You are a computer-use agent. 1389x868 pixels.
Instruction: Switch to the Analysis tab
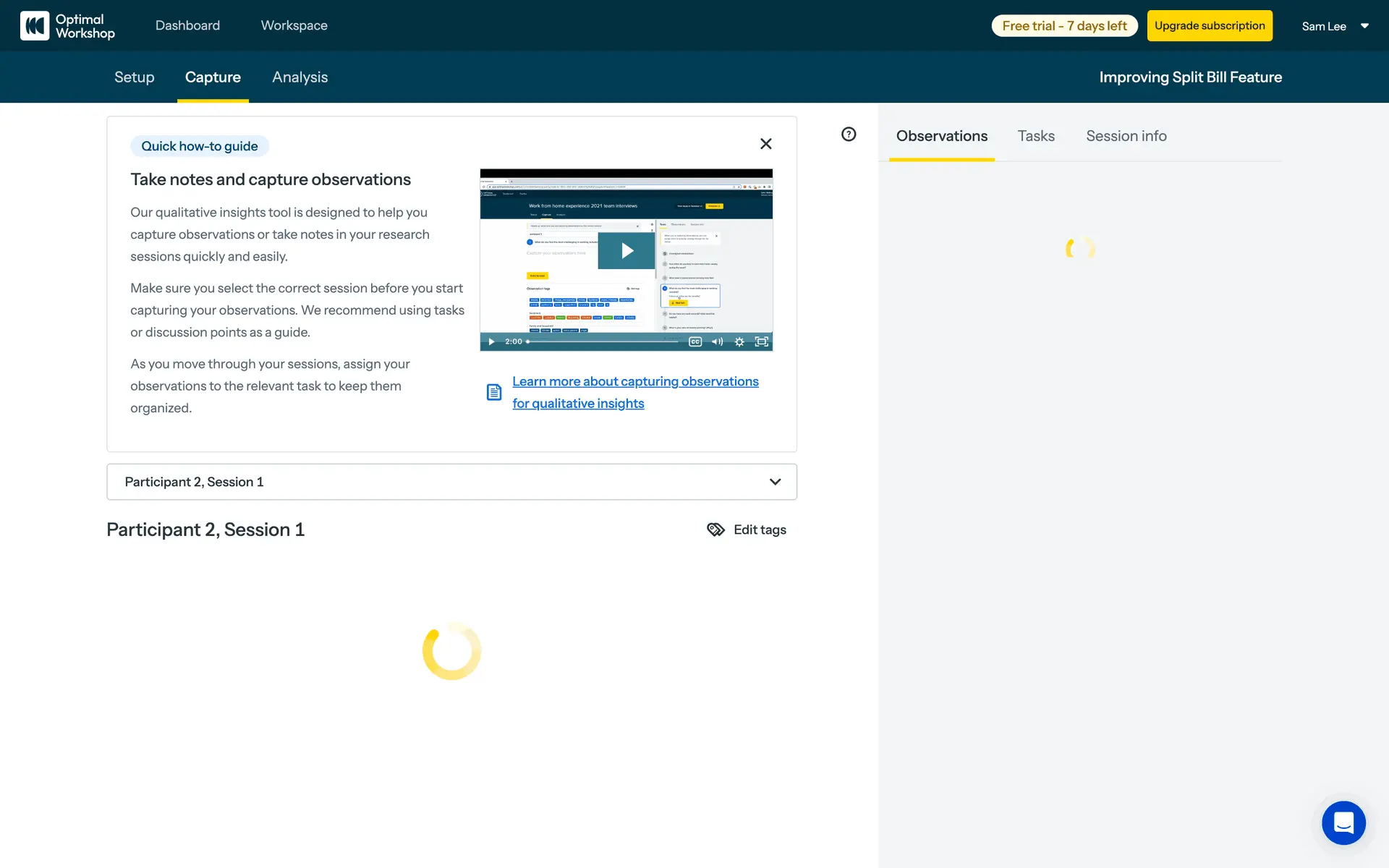300,77
